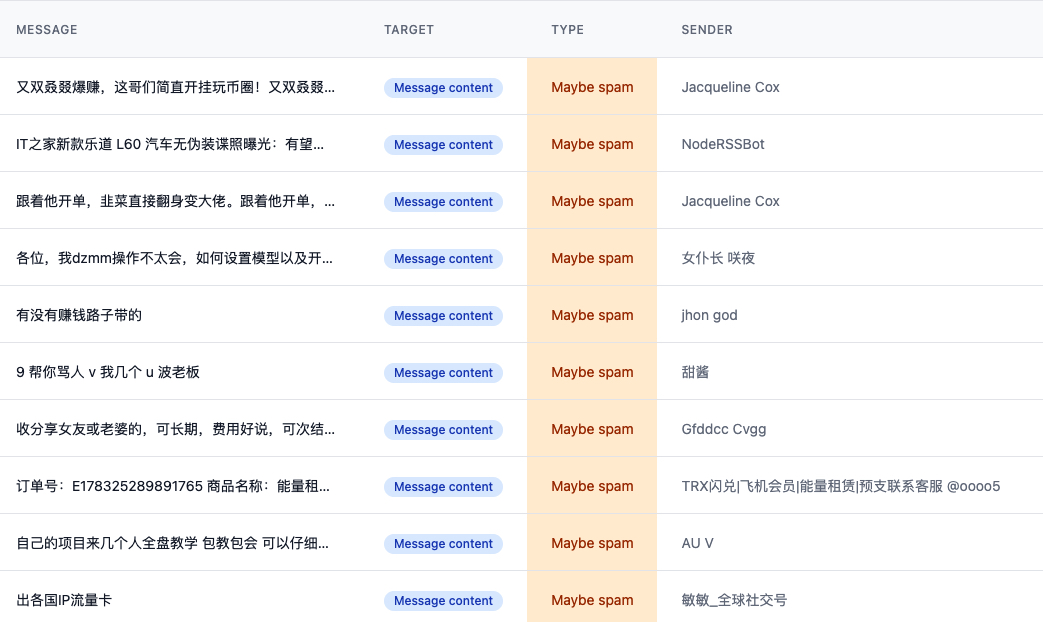This screenshot has width=1043, height=622.
Task: Click Maybe spam label in jhon god row
Action: pos(592,315)
